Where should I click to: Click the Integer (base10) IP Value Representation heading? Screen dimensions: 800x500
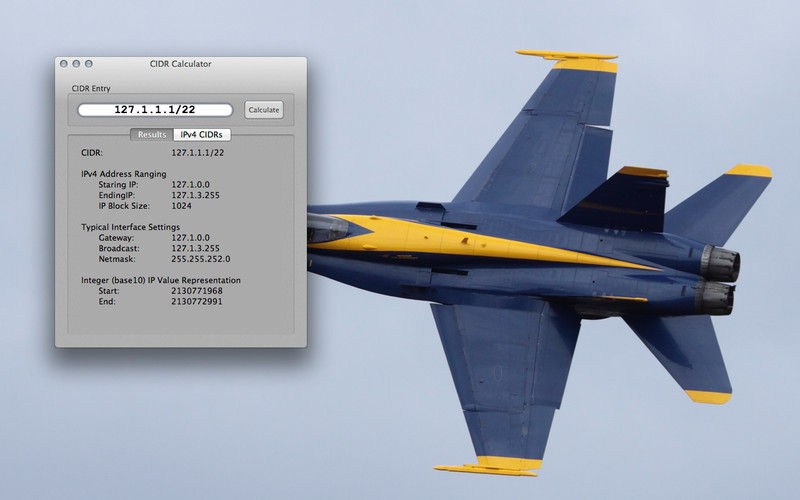click(x=161, y=280)
